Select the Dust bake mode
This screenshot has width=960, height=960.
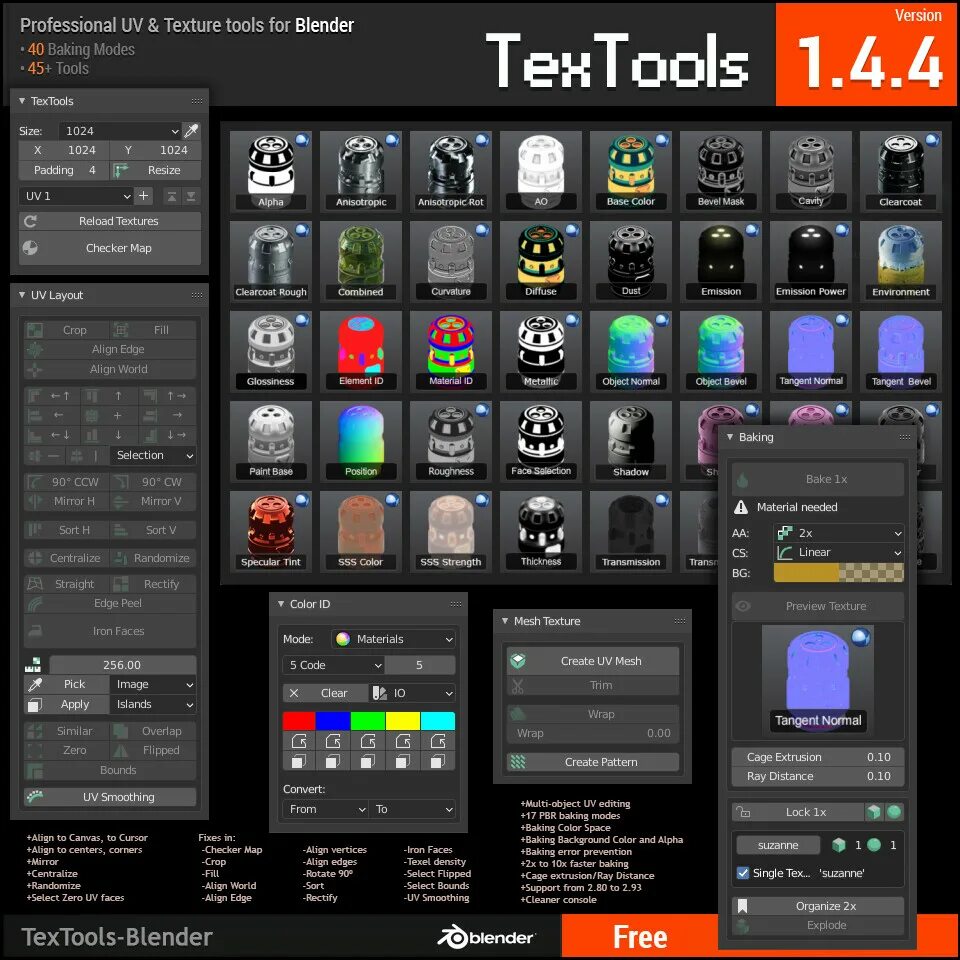631,261
